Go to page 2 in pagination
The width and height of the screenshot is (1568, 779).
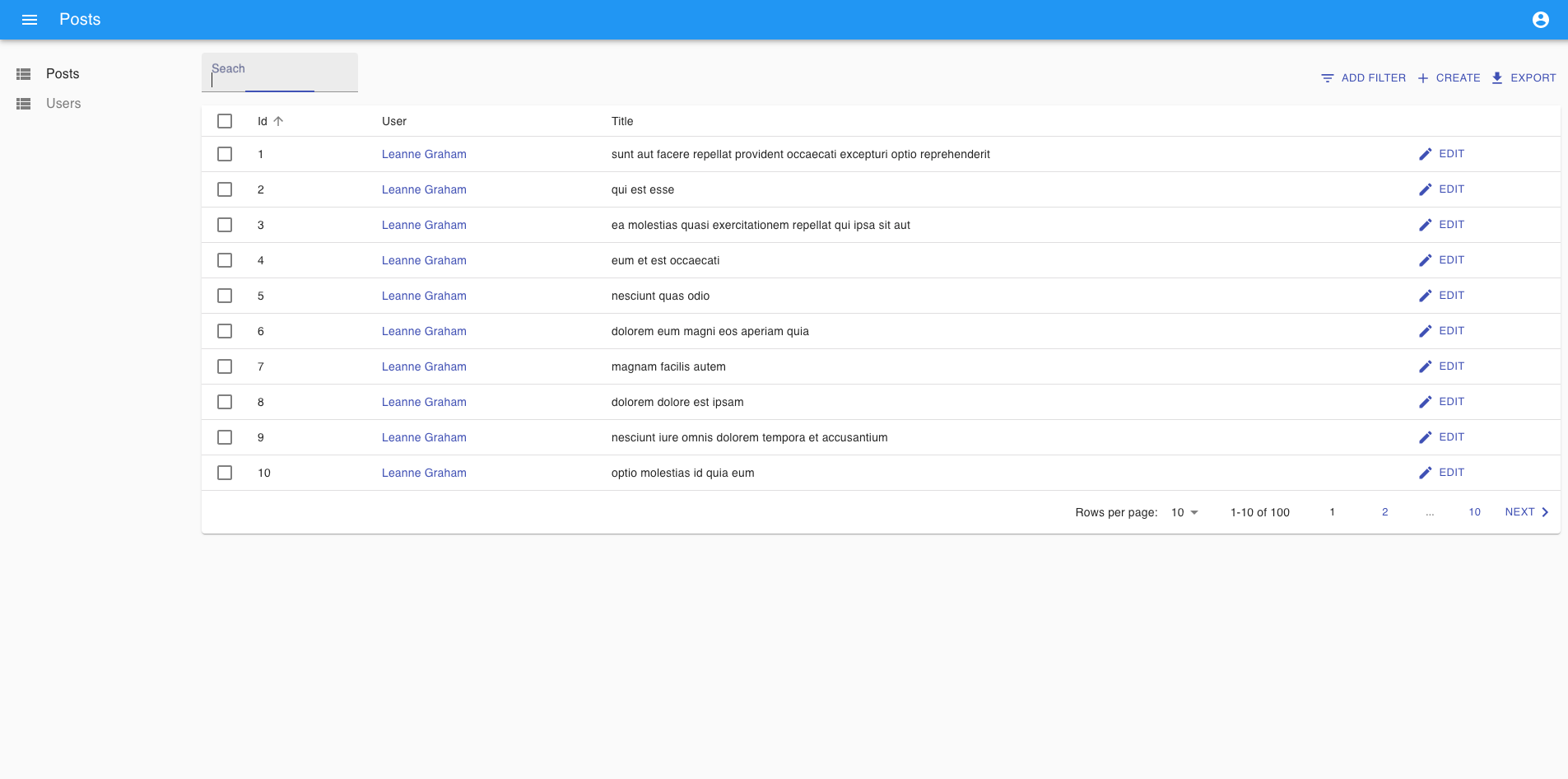tap(1385, 512)
